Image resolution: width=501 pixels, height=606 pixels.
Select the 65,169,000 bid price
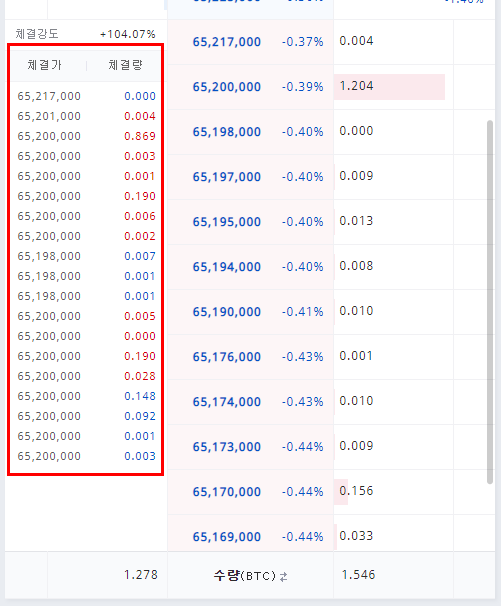pos(227,537)
